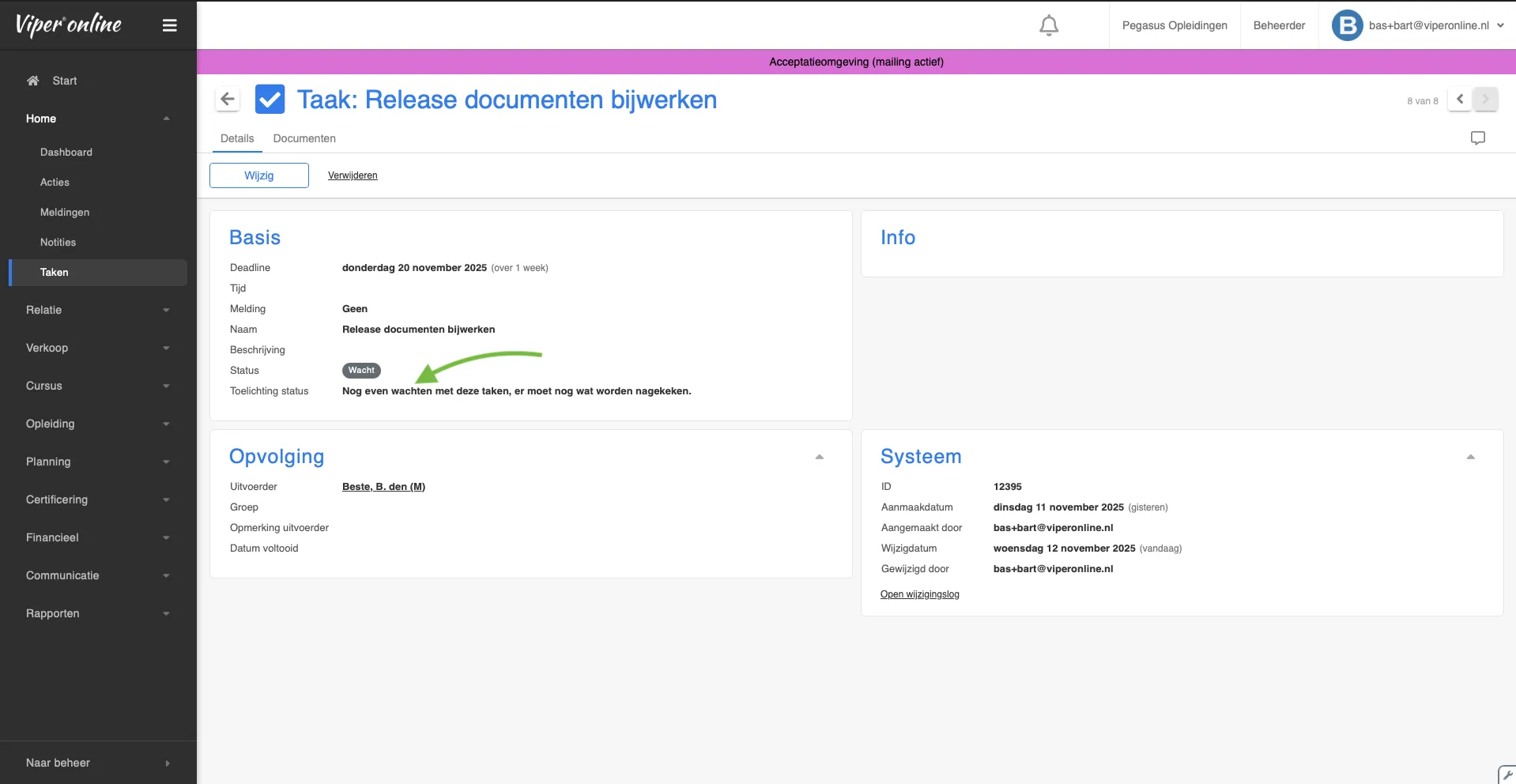Open the wijzigingslog link
Viewport: 1516px width, 784px height.
[919, 594]
